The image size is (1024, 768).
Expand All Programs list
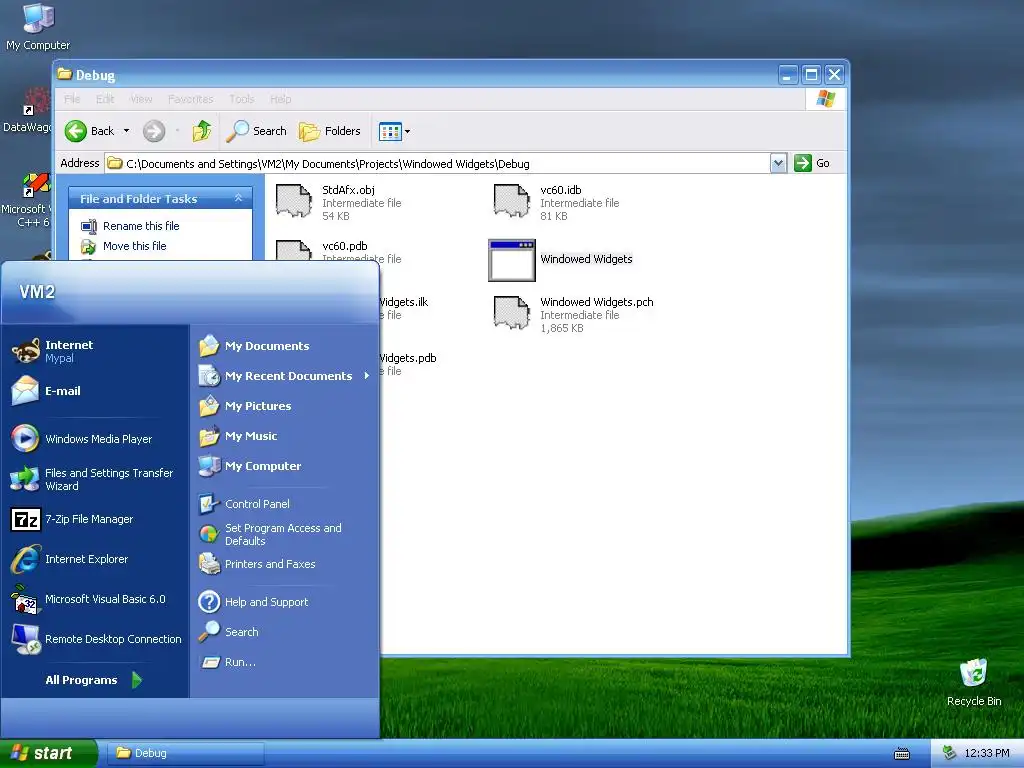(94, 680)
